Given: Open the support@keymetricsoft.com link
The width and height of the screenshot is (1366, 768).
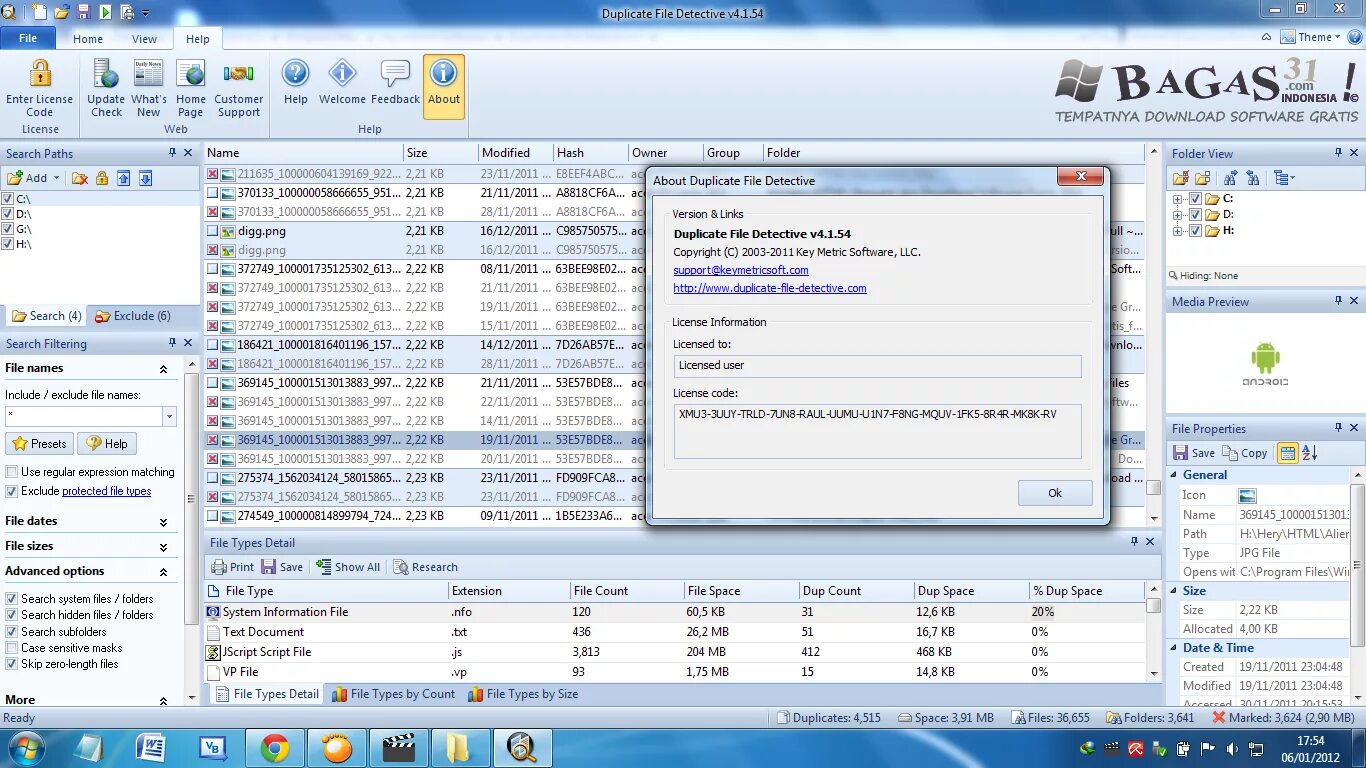Looking at the screenshot, I should pos(741,270).
